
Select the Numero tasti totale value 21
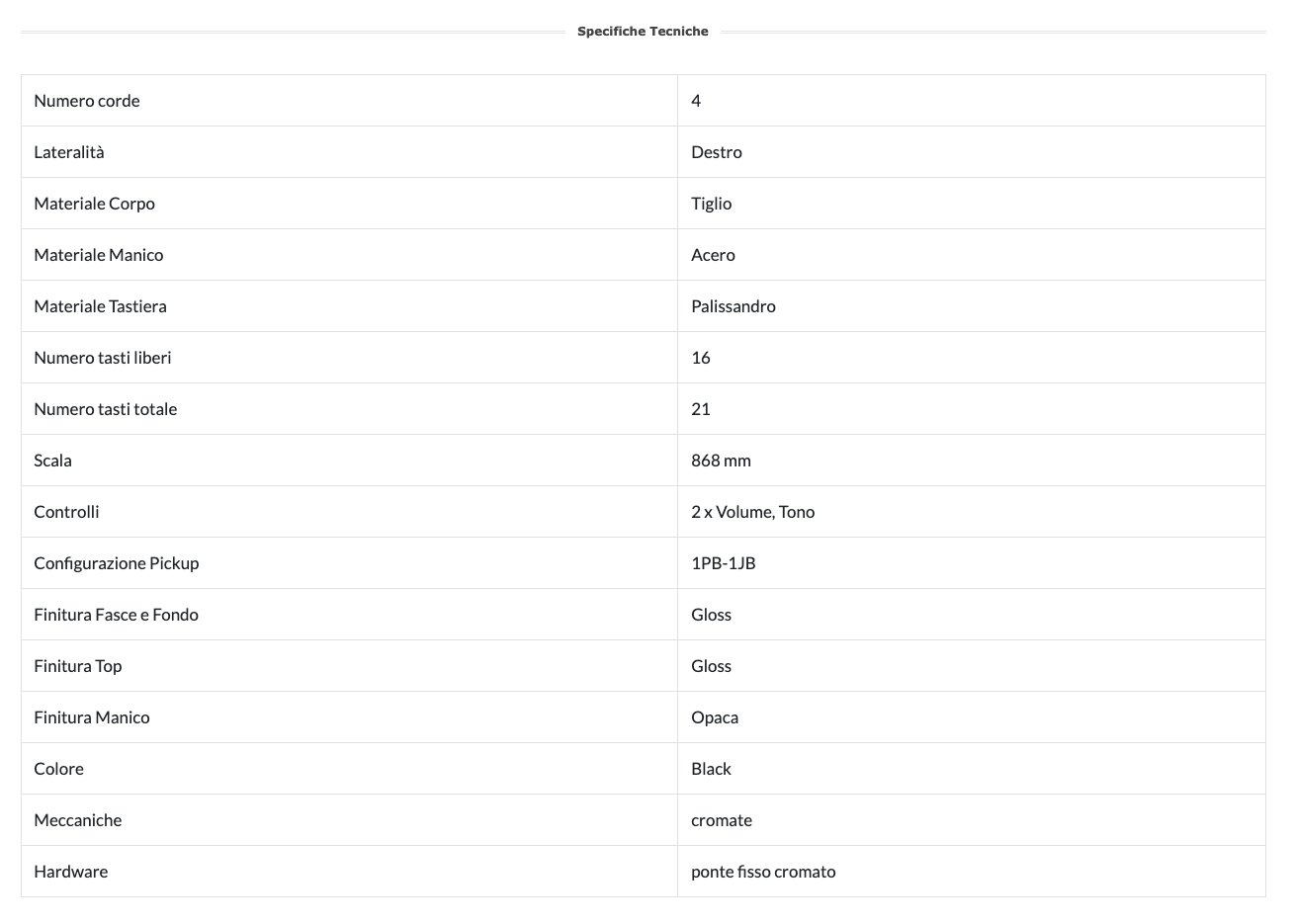click(x=701, y=409)
